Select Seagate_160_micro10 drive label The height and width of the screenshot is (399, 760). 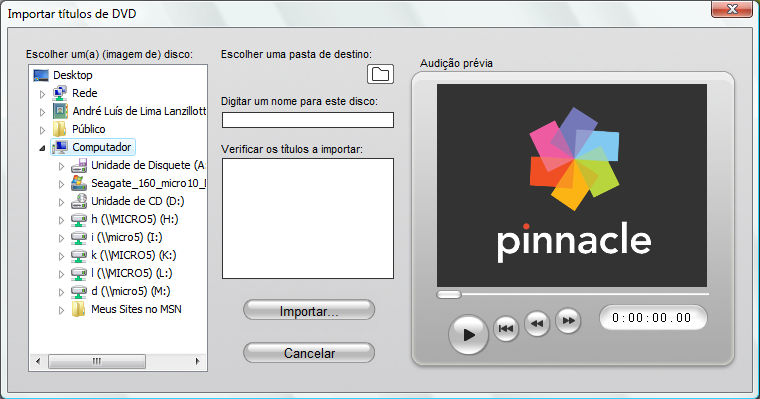point(149,183)
